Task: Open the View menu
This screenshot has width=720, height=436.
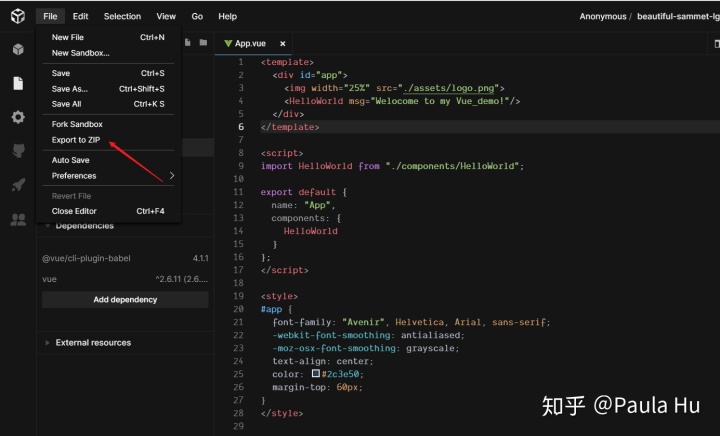Action: pyautogui.click(x=166, y=16)
